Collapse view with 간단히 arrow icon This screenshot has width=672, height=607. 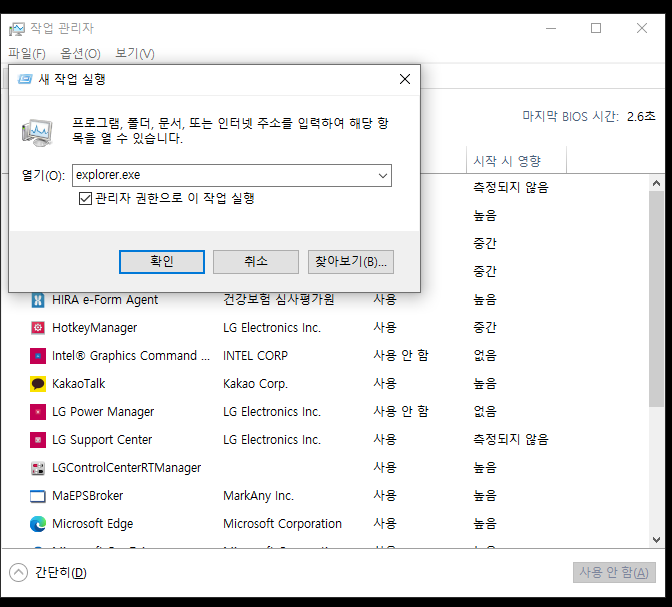pos(18,573)
